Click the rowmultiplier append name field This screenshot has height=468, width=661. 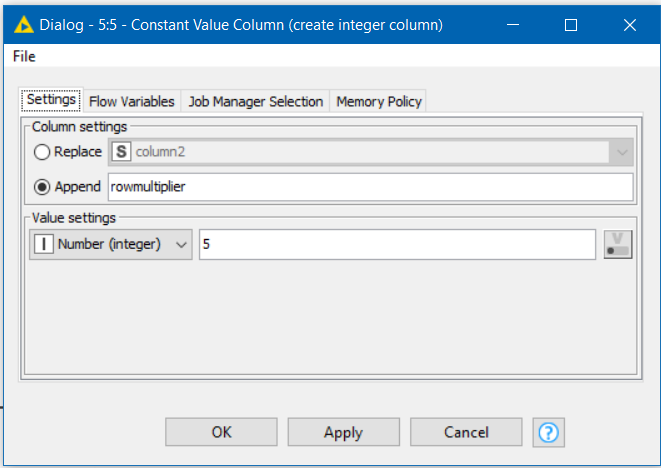coord(371,187)
